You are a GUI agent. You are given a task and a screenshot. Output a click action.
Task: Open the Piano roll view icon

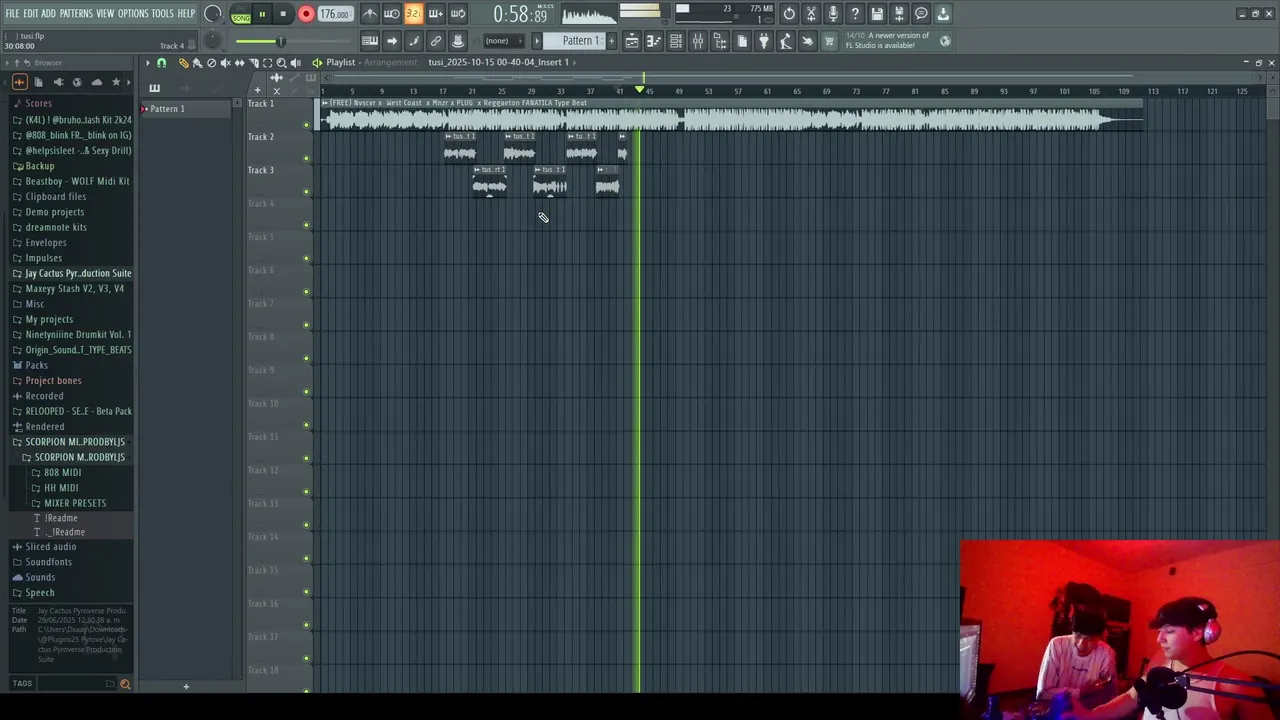coord(654,41)
